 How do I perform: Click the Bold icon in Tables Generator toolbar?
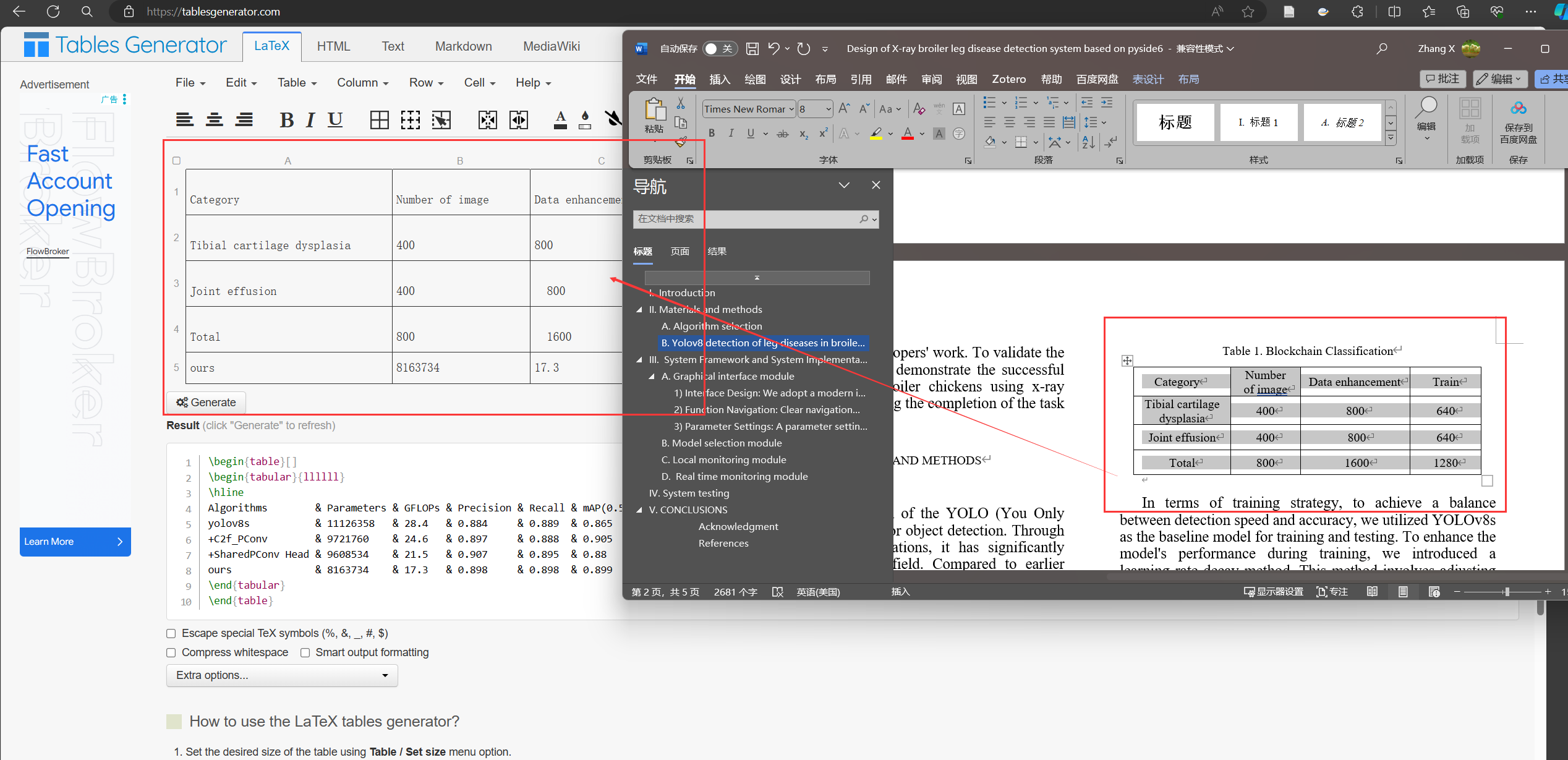286,119
